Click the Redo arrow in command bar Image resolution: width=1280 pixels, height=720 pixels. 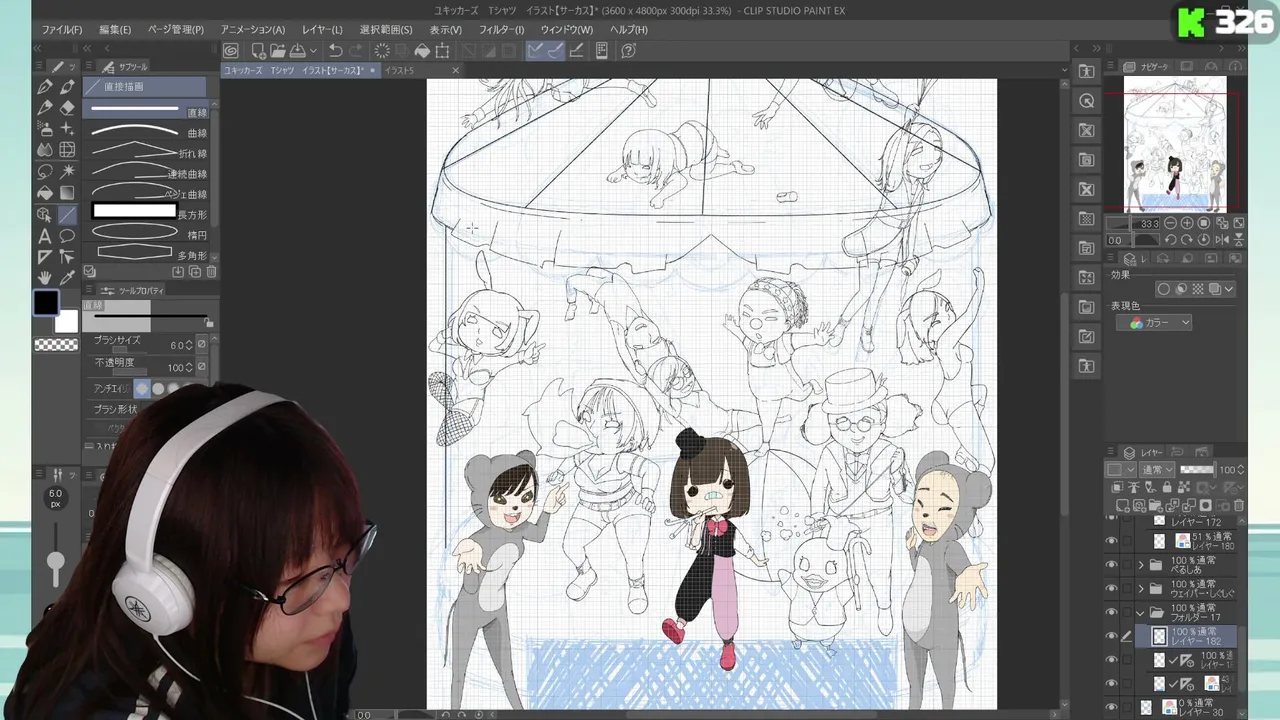357,51
